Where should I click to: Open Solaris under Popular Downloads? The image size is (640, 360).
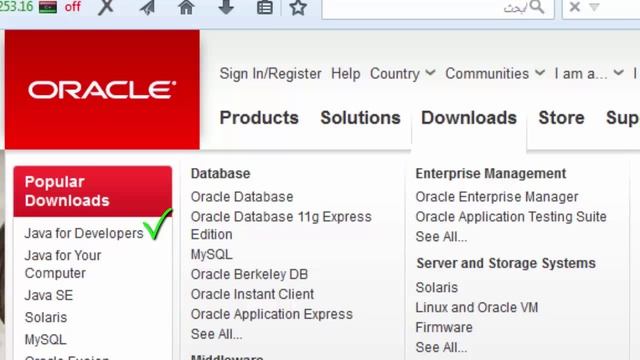tap(46, 317)
